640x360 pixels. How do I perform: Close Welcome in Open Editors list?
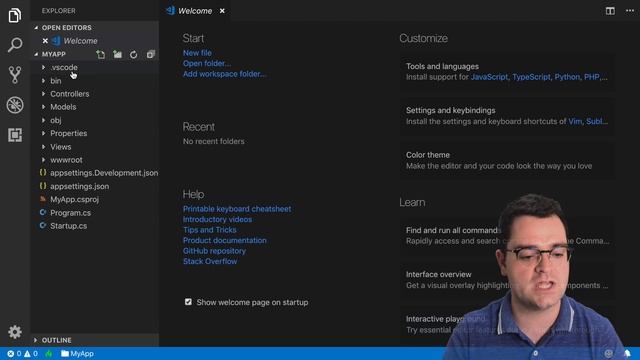(45, 41)
